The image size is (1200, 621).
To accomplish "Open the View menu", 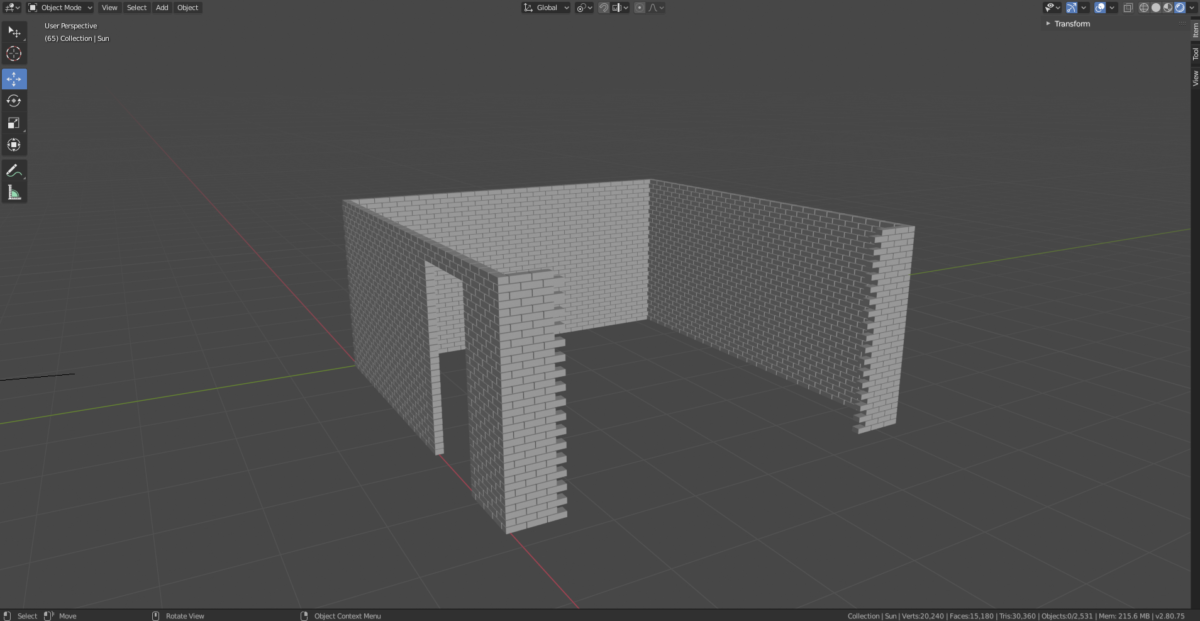I will coord(109,8).
